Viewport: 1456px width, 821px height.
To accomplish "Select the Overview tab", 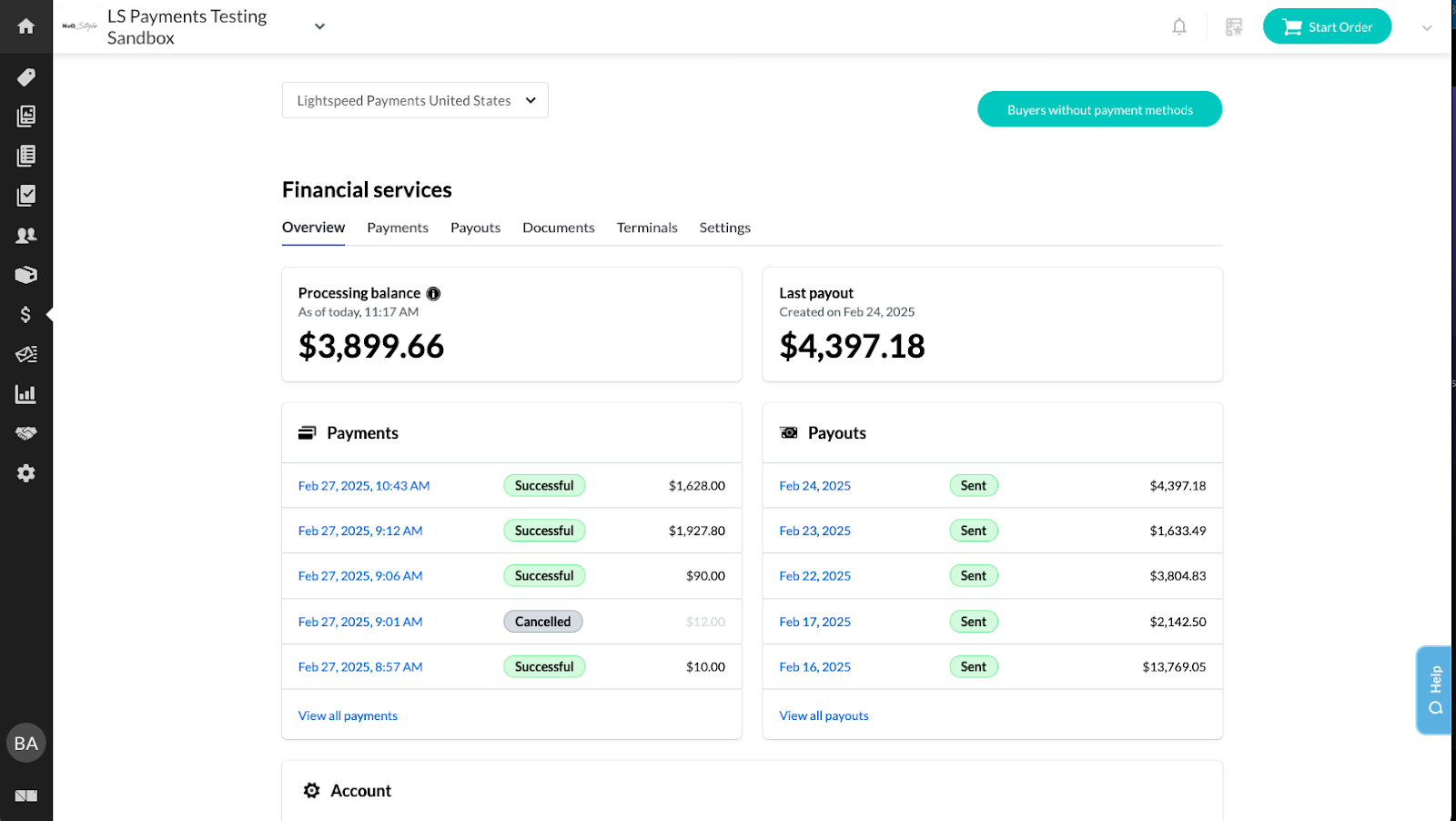I will point(313,228).
